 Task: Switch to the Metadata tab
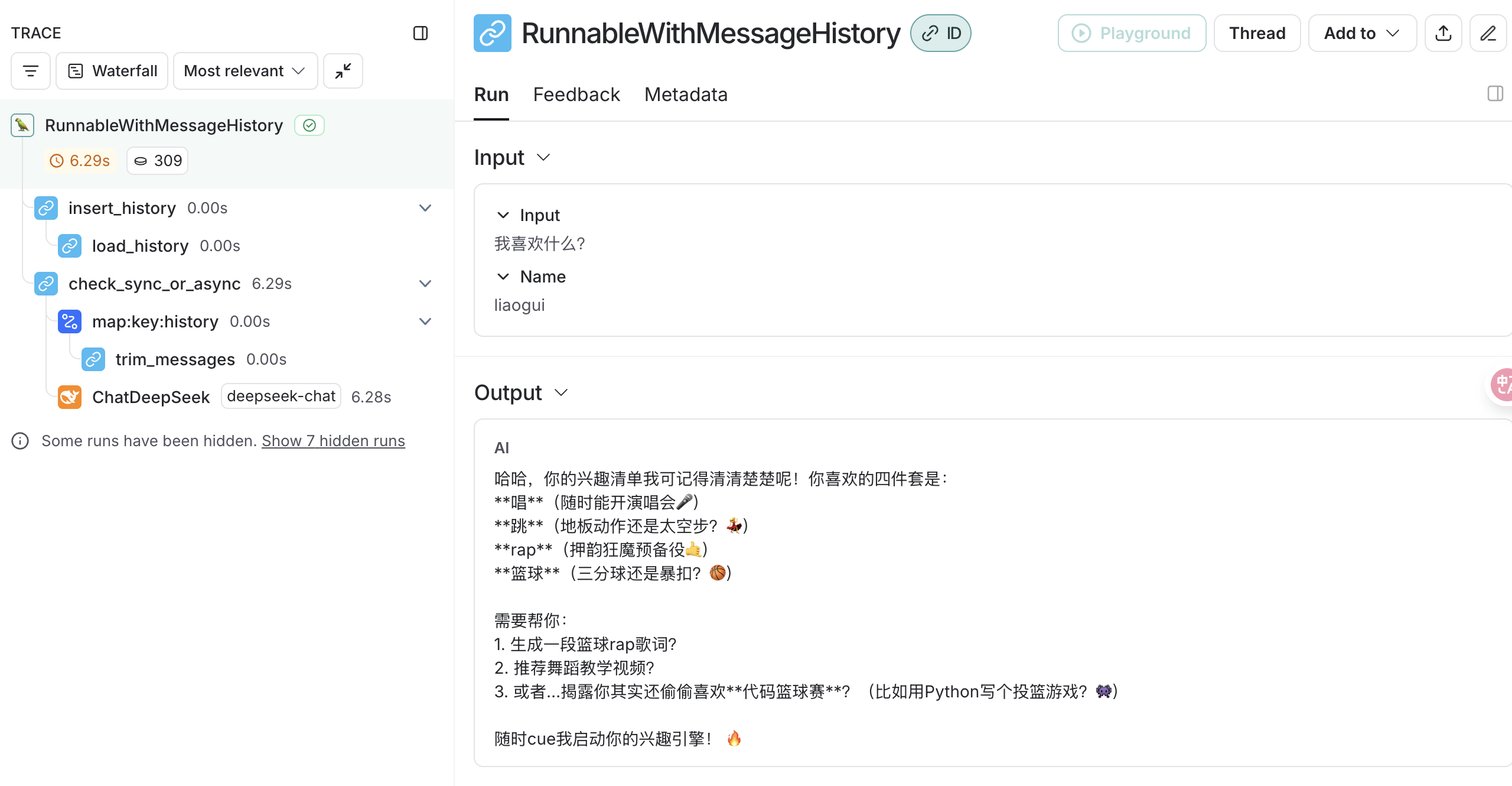point(686,95)
